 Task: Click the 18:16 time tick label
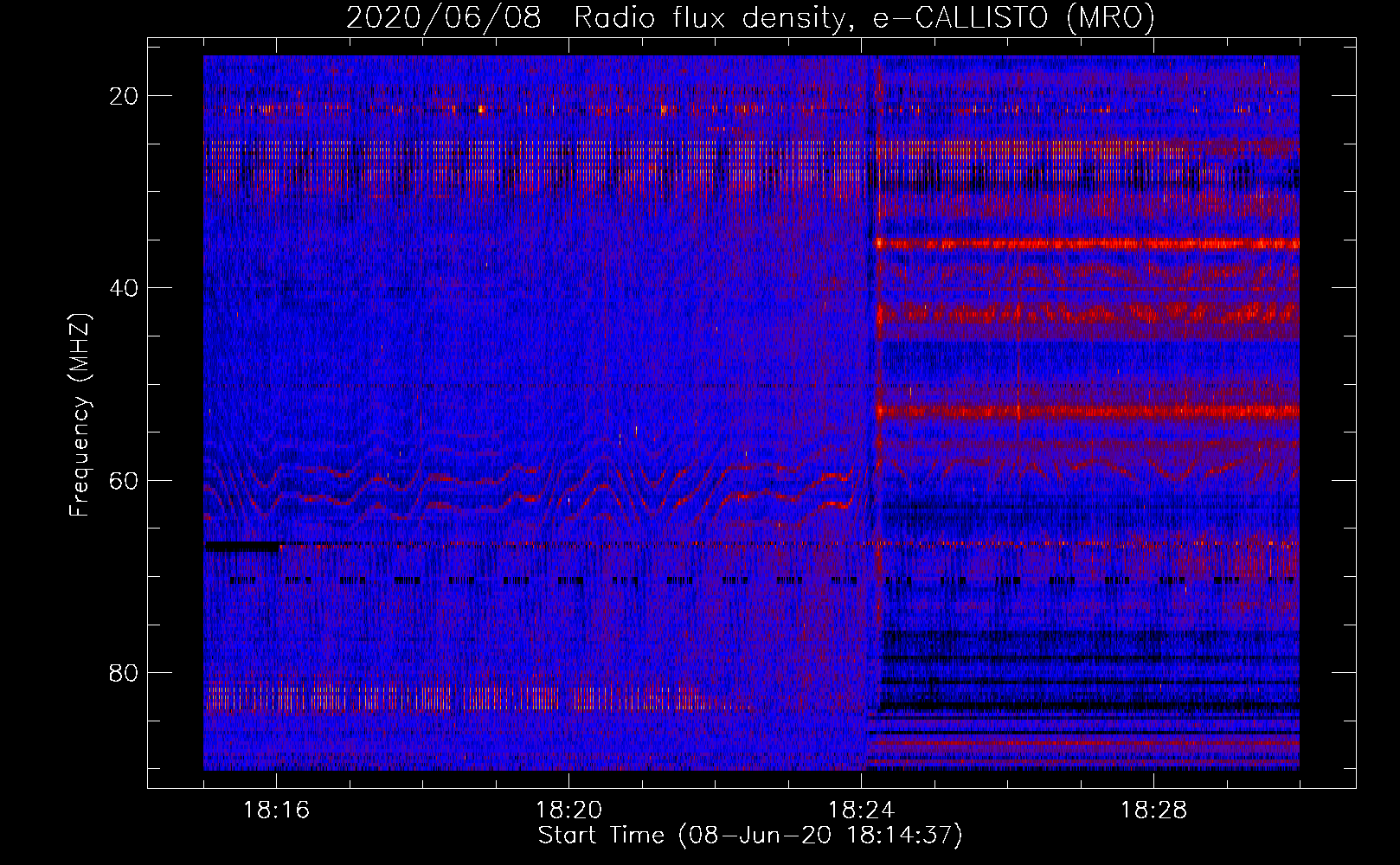pos(277,811)
